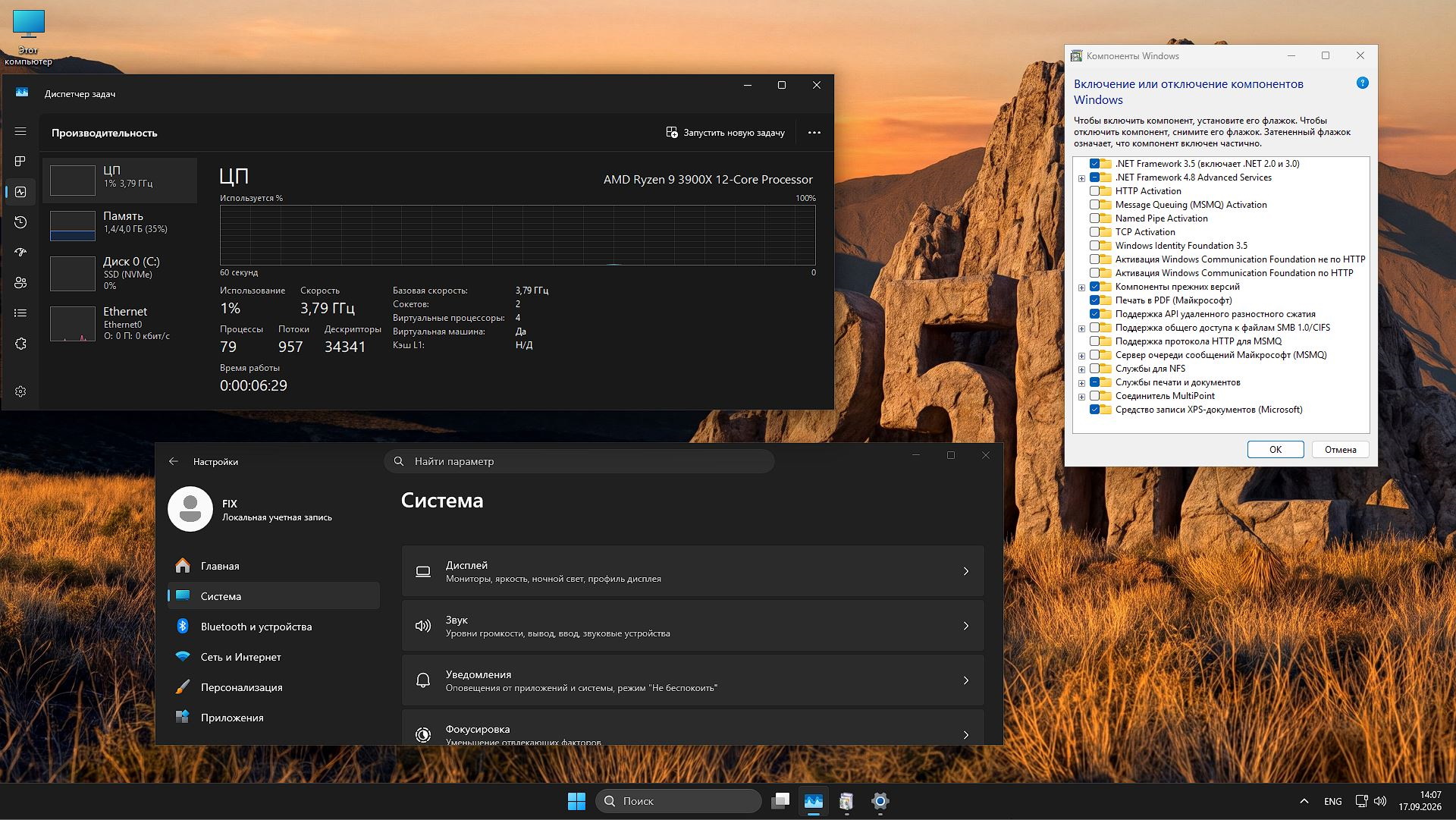
Task: Open Task Manager settings gear
Action: pos(20,391)
